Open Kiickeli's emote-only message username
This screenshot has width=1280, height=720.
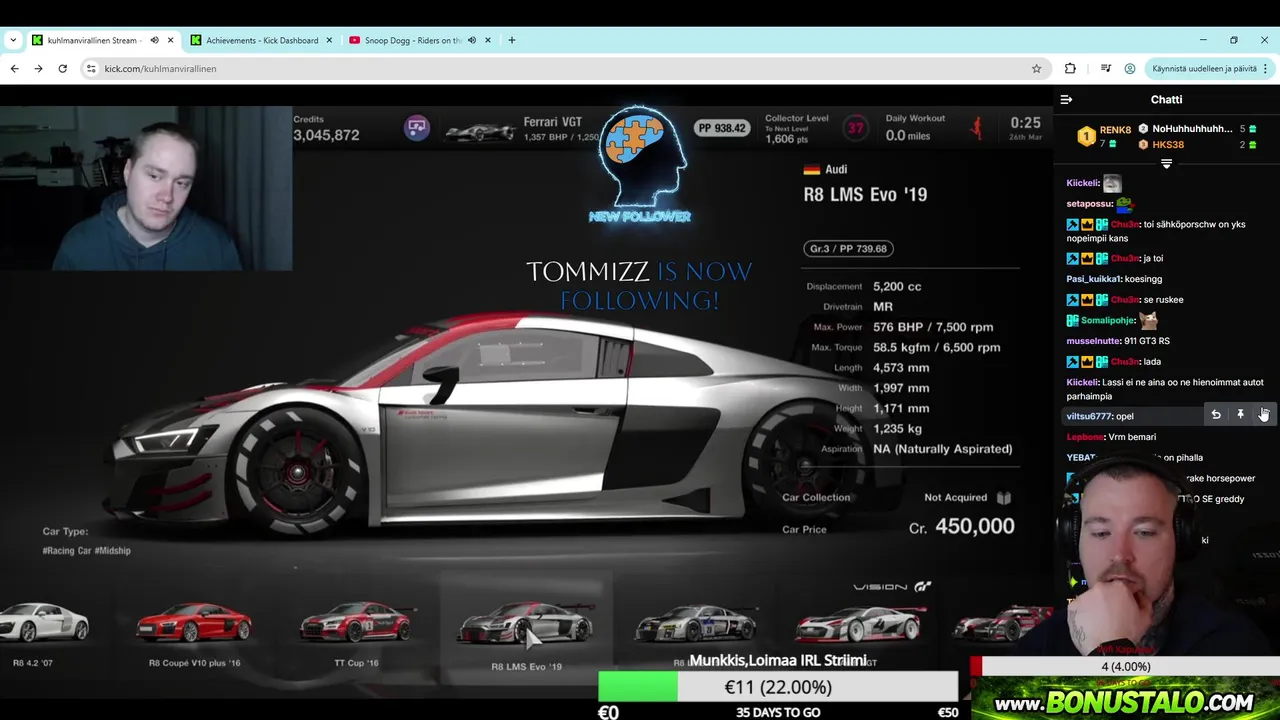(1083, 183)
